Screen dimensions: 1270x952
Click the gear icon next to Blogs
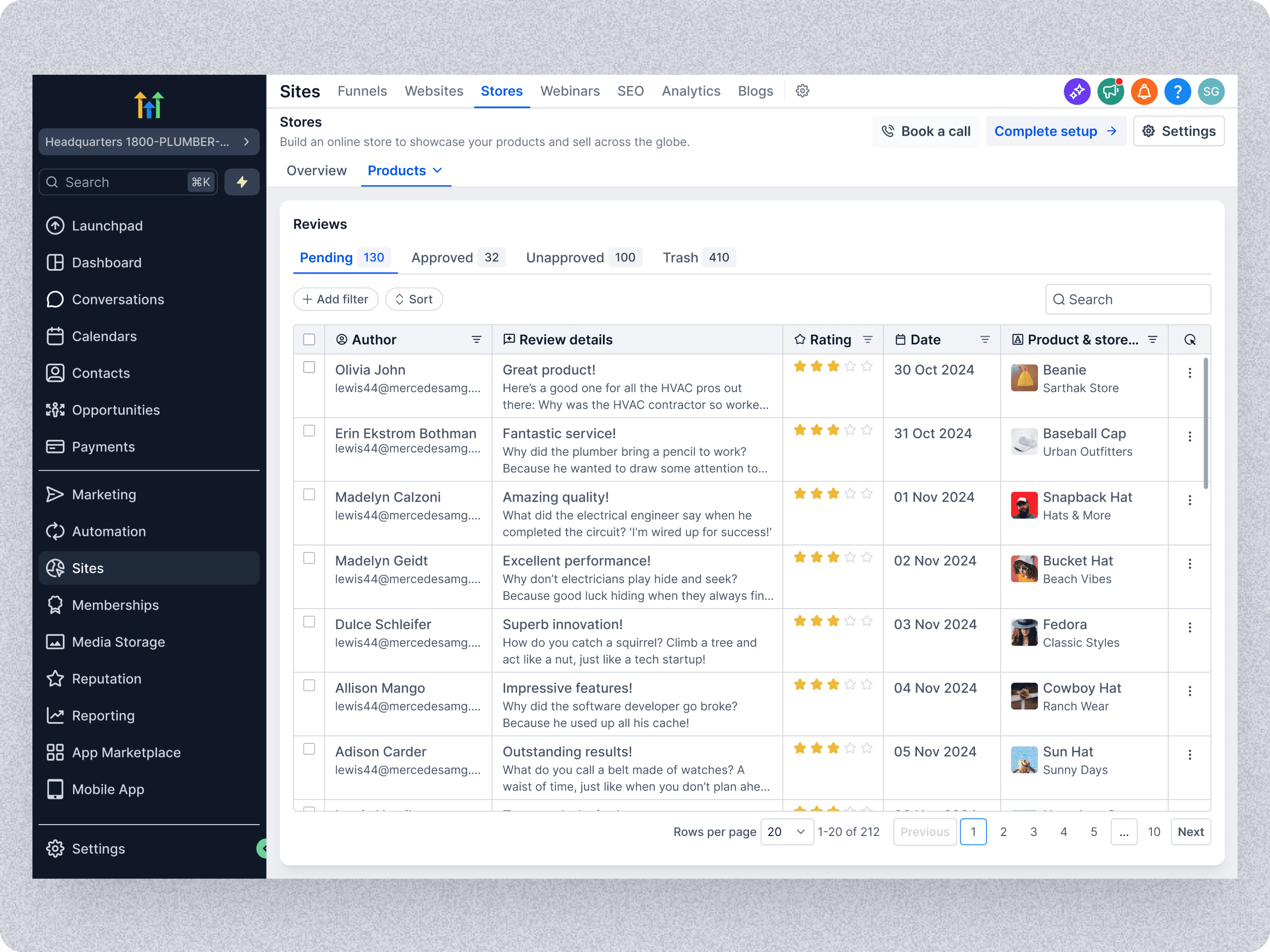click(x=802, y=91)
